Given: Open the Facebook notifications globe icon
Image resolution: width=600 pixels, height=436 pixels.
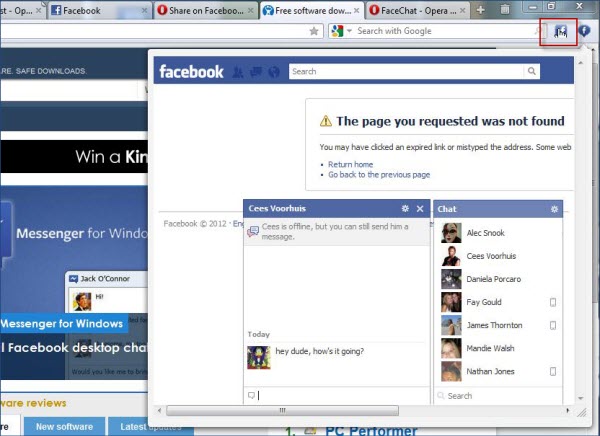Looking at the screenshot, I should [x=273, y=72].
